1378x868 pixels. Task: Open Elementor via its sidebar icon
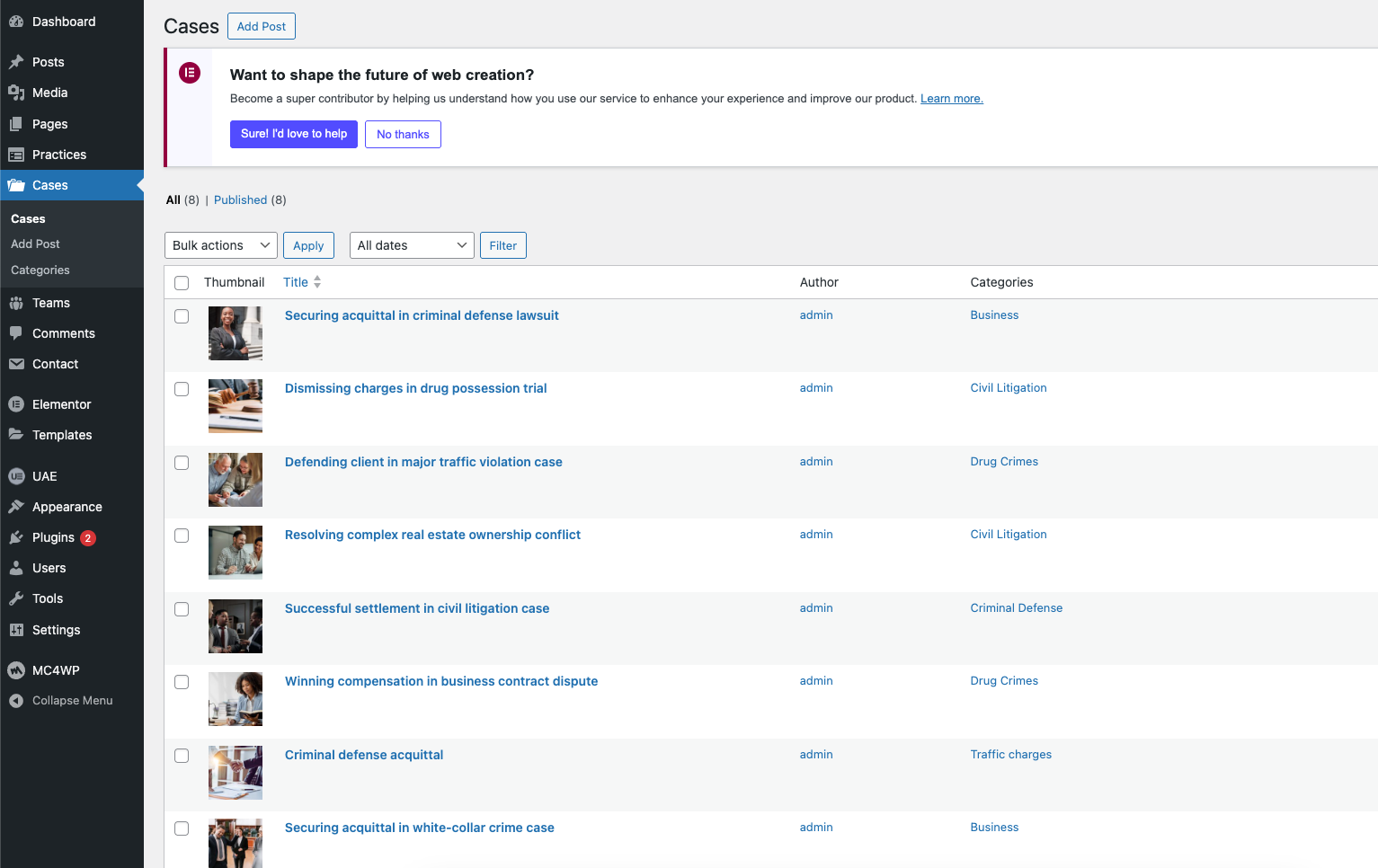click(16, 404)
